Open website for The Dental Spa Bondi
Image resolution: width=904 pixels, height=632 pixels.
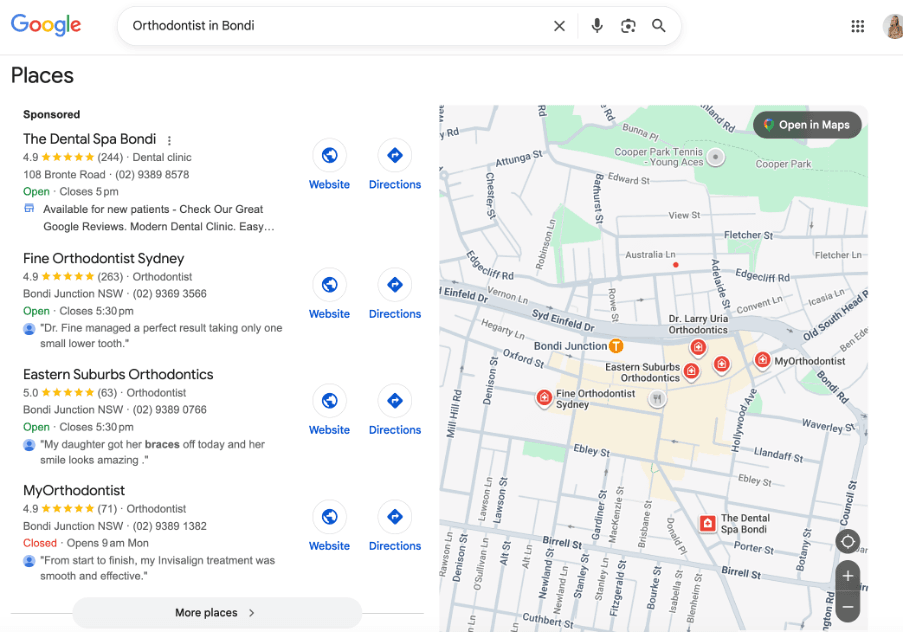pyautogui.click(x=329, y=165)
